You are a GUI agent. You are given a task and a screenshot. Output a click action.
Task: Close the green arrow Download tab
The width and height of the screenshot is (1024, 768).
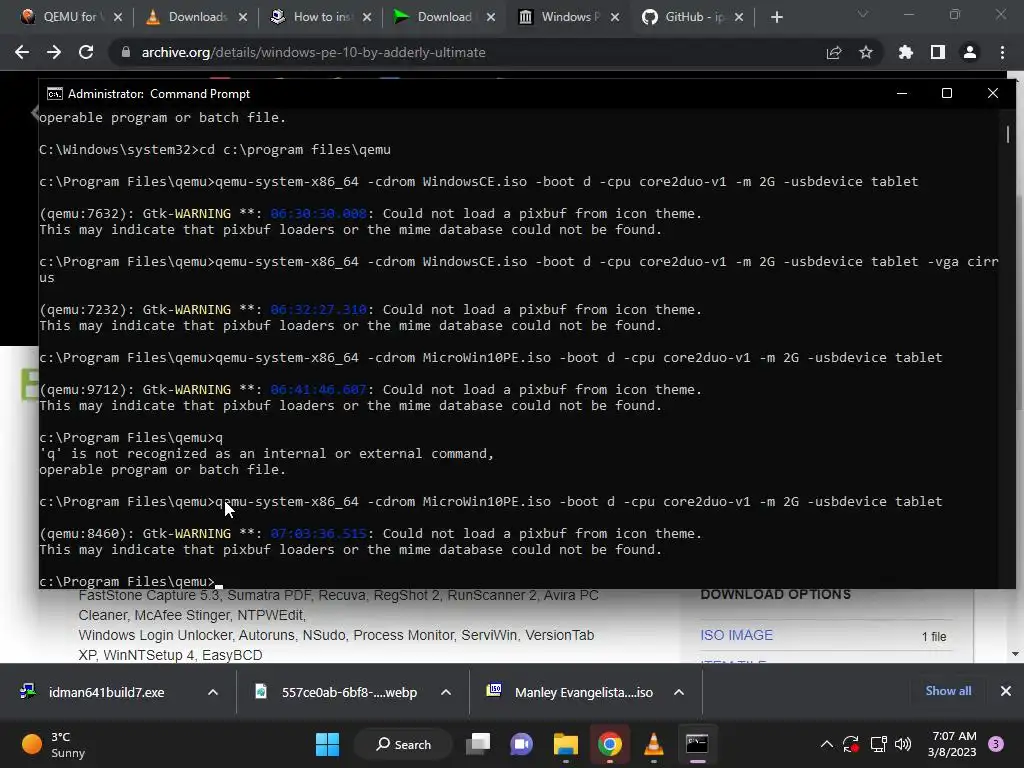(x=491, y=17)
